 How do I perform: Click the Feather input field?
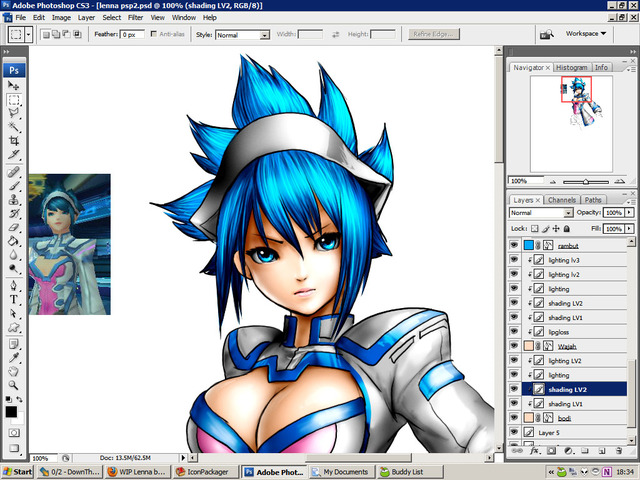132,34
